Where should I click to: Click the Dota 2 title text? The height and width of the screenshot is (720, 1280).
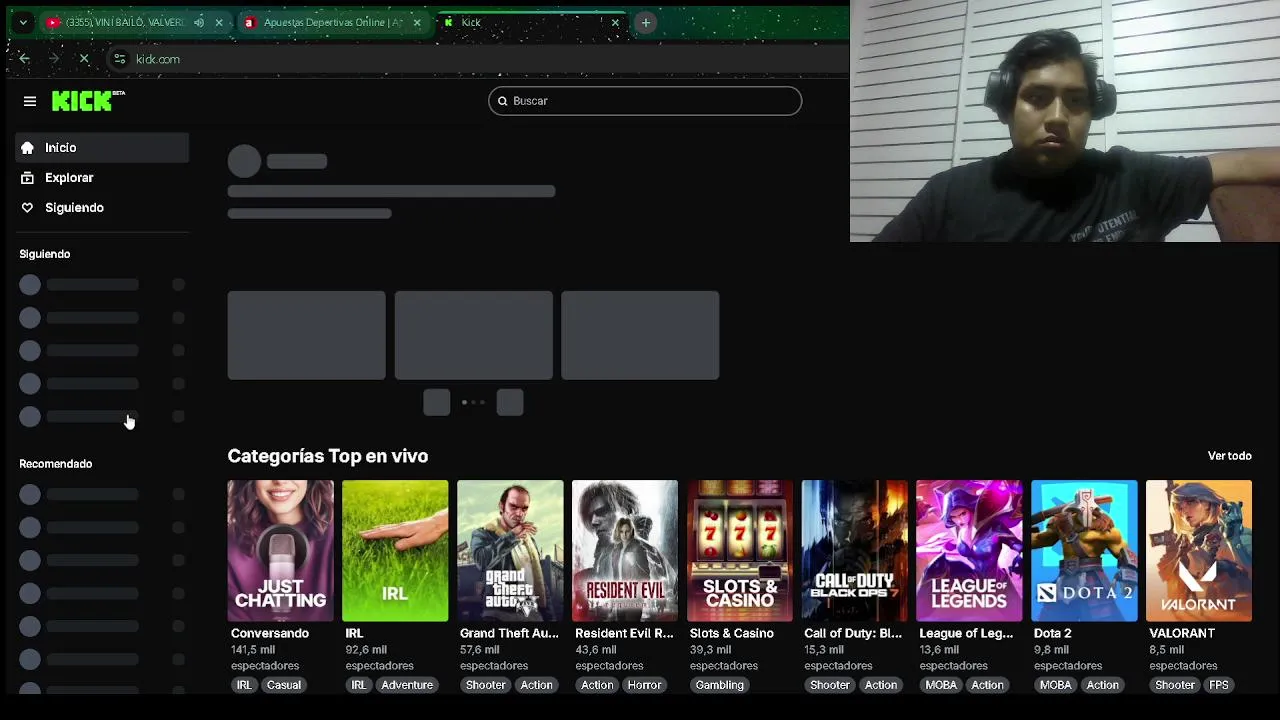pos(1053,633)
